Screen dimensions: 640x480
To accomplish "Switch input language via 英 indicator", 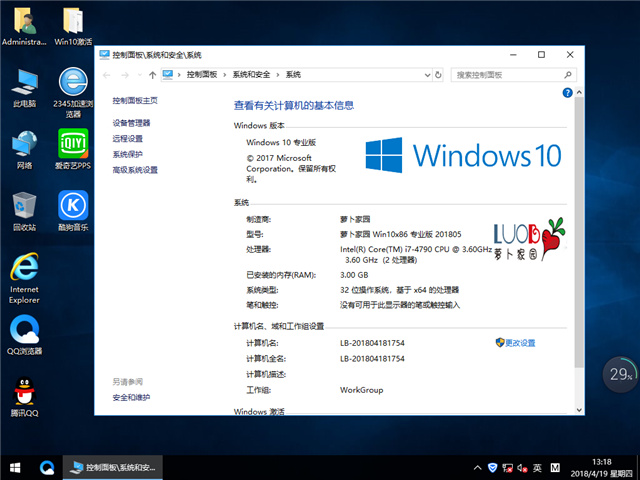I will coord(537,468).
